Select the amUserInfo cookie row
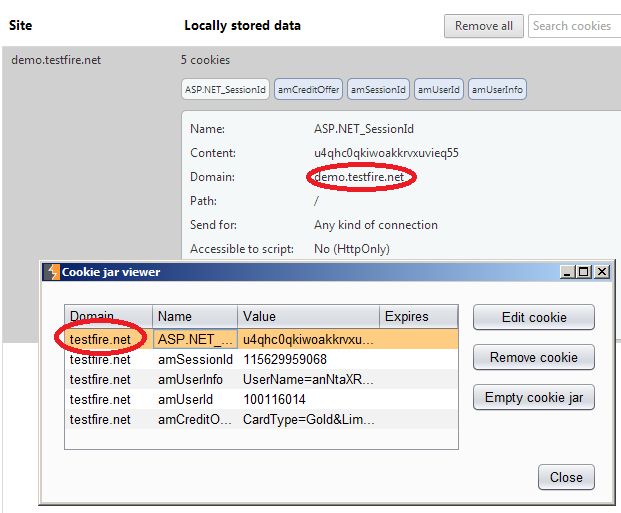Screen dimensions: 621x513 point(261,380)
